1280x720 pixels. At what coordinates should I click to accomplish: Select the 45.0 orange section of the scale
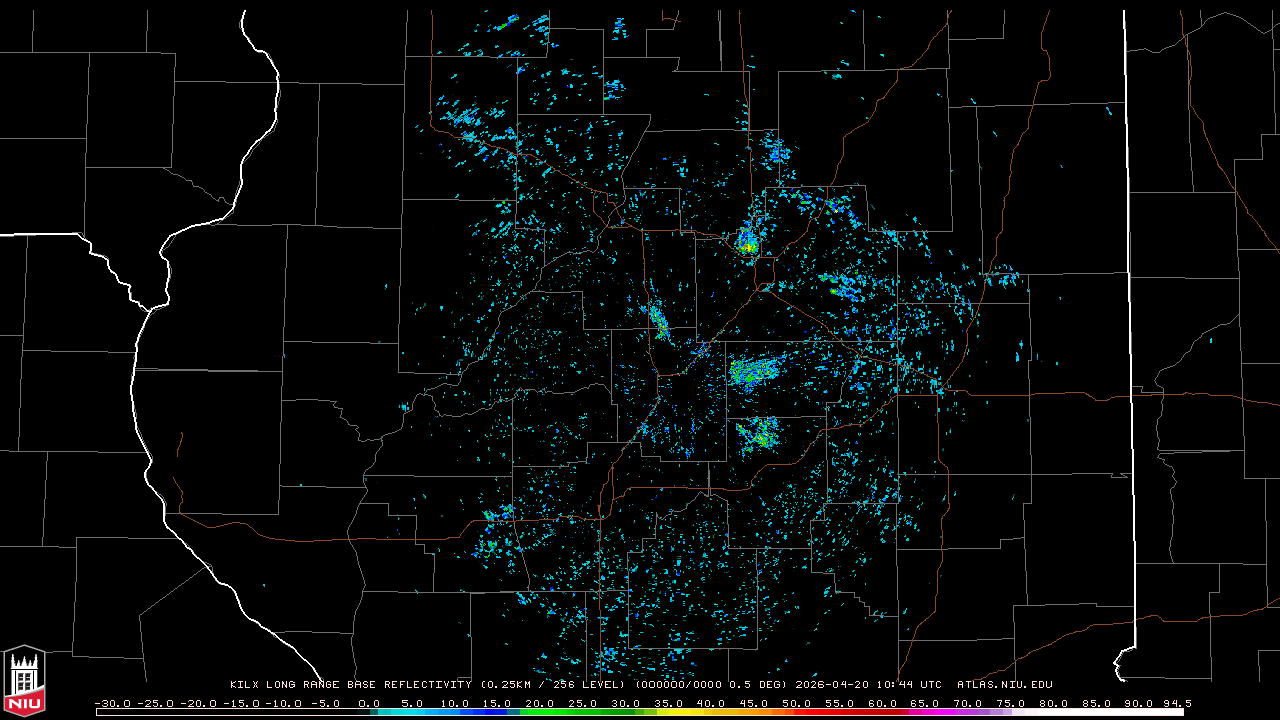coord(754,712)
